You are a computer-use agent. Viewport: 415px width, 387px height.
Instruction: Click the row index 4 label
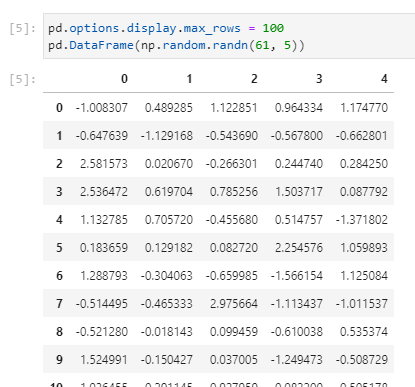(x=59, y=220)
